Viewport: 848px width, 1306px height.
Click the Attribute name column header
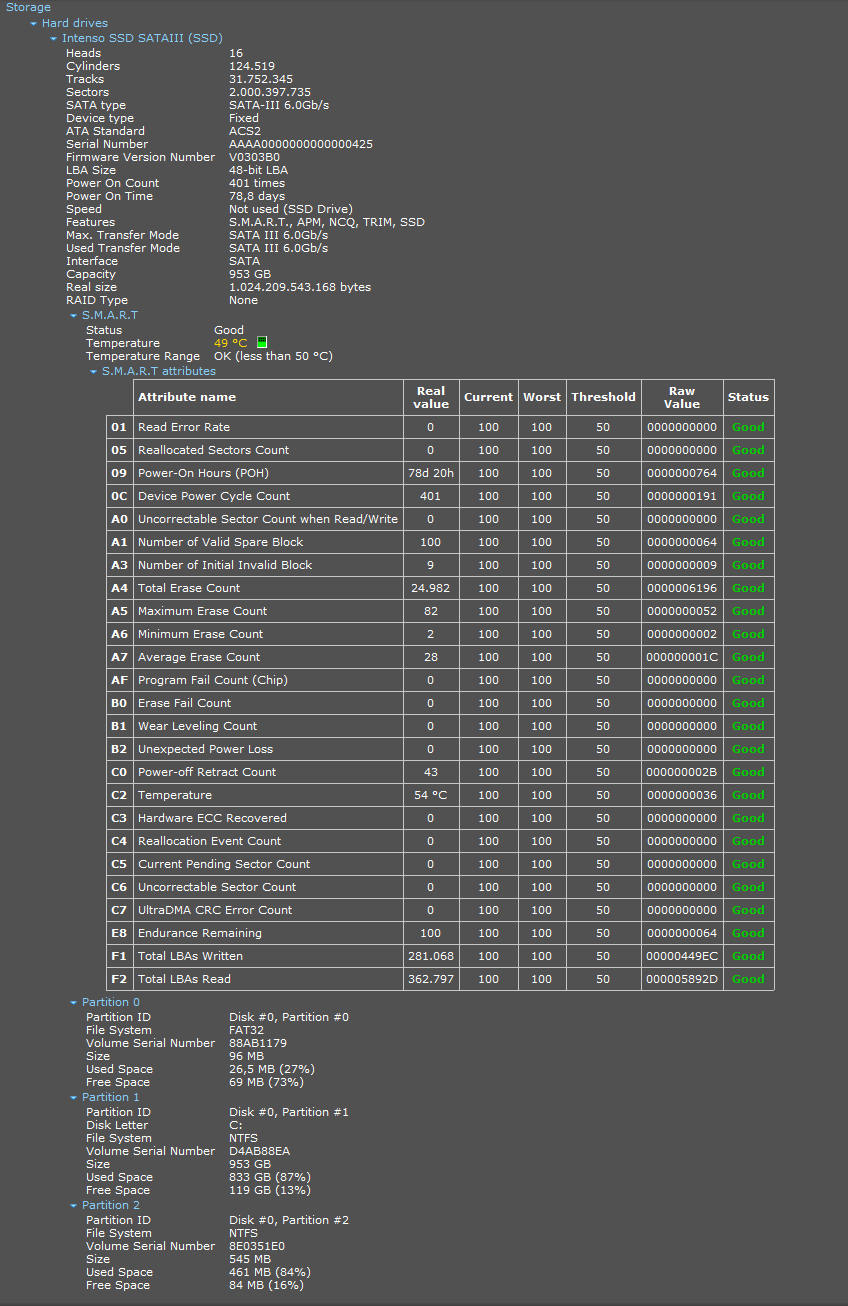coord(268,397)
